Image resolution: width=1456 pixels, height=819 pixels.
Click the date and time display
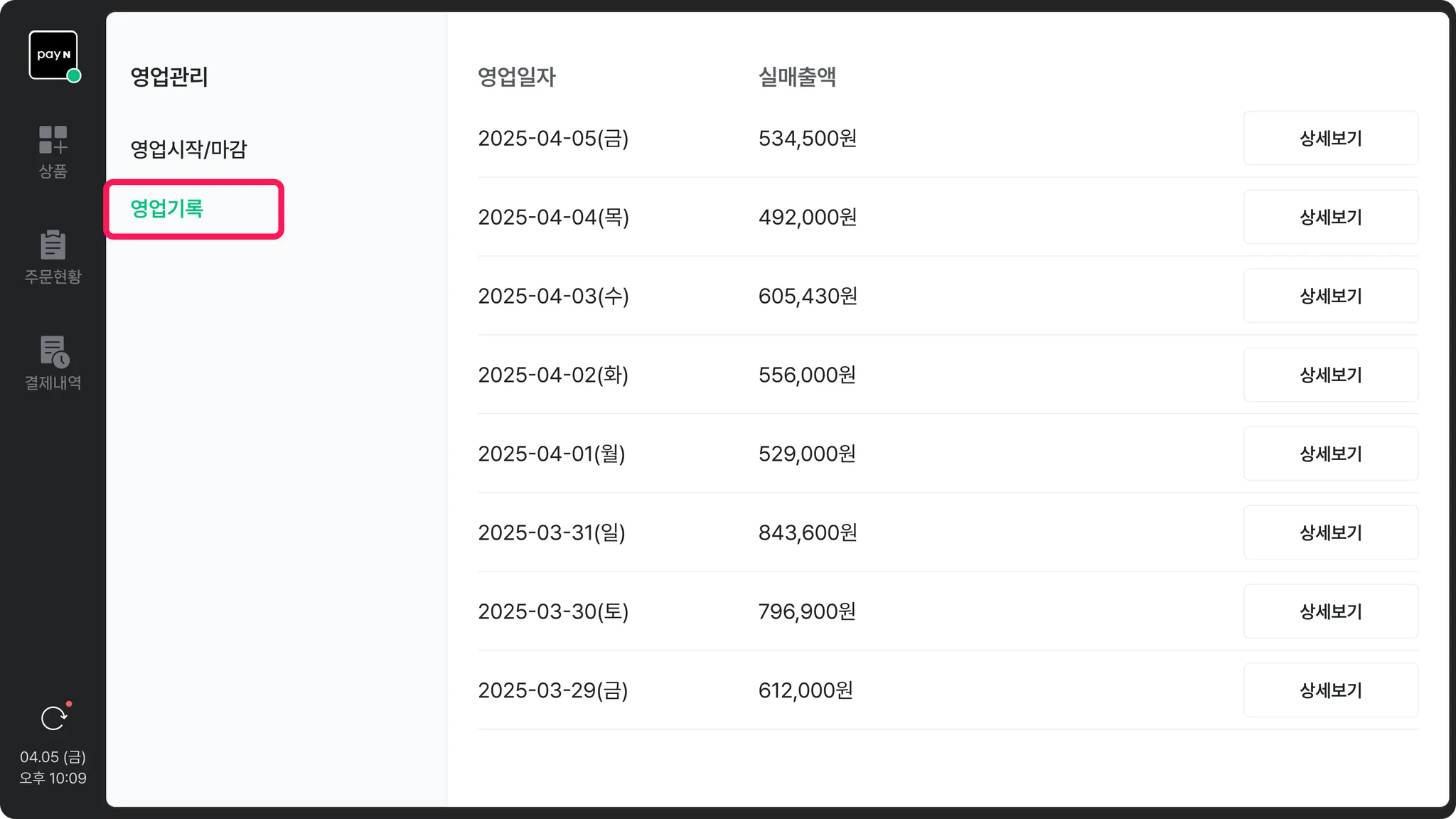tap(53, 768)
